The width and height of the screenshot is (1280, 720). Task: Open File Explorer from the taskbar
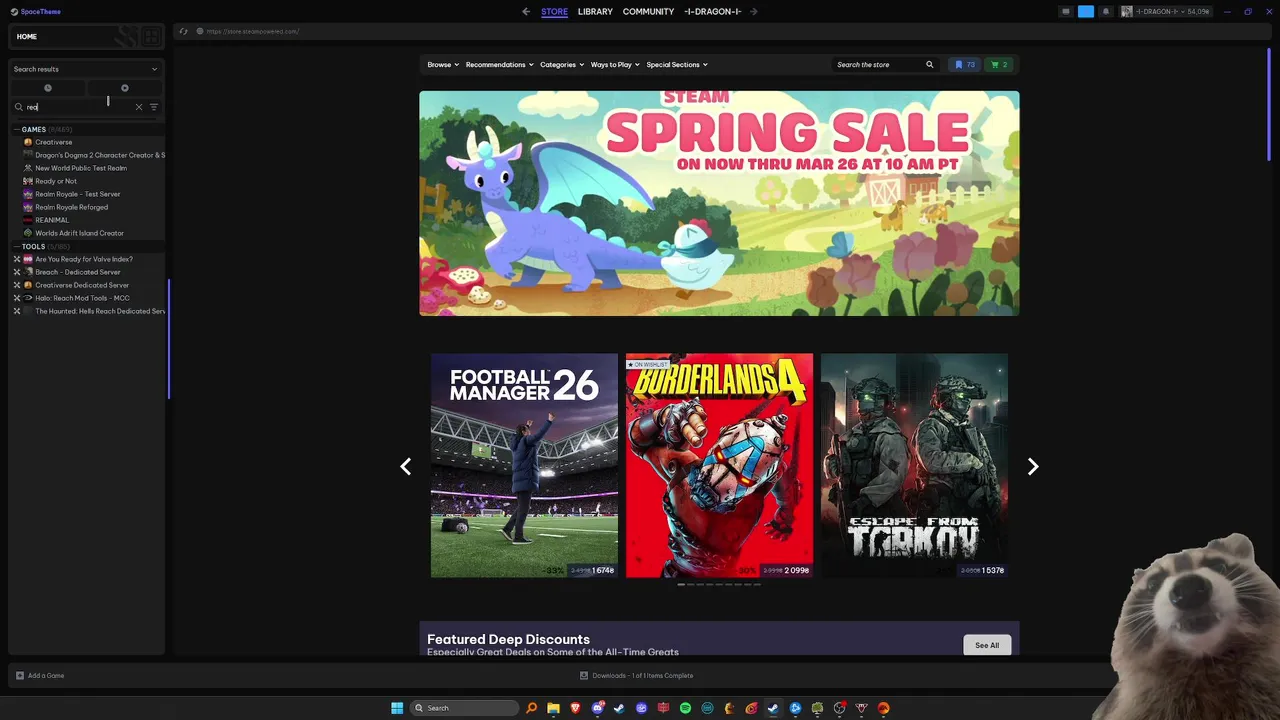tap(553, 708)
